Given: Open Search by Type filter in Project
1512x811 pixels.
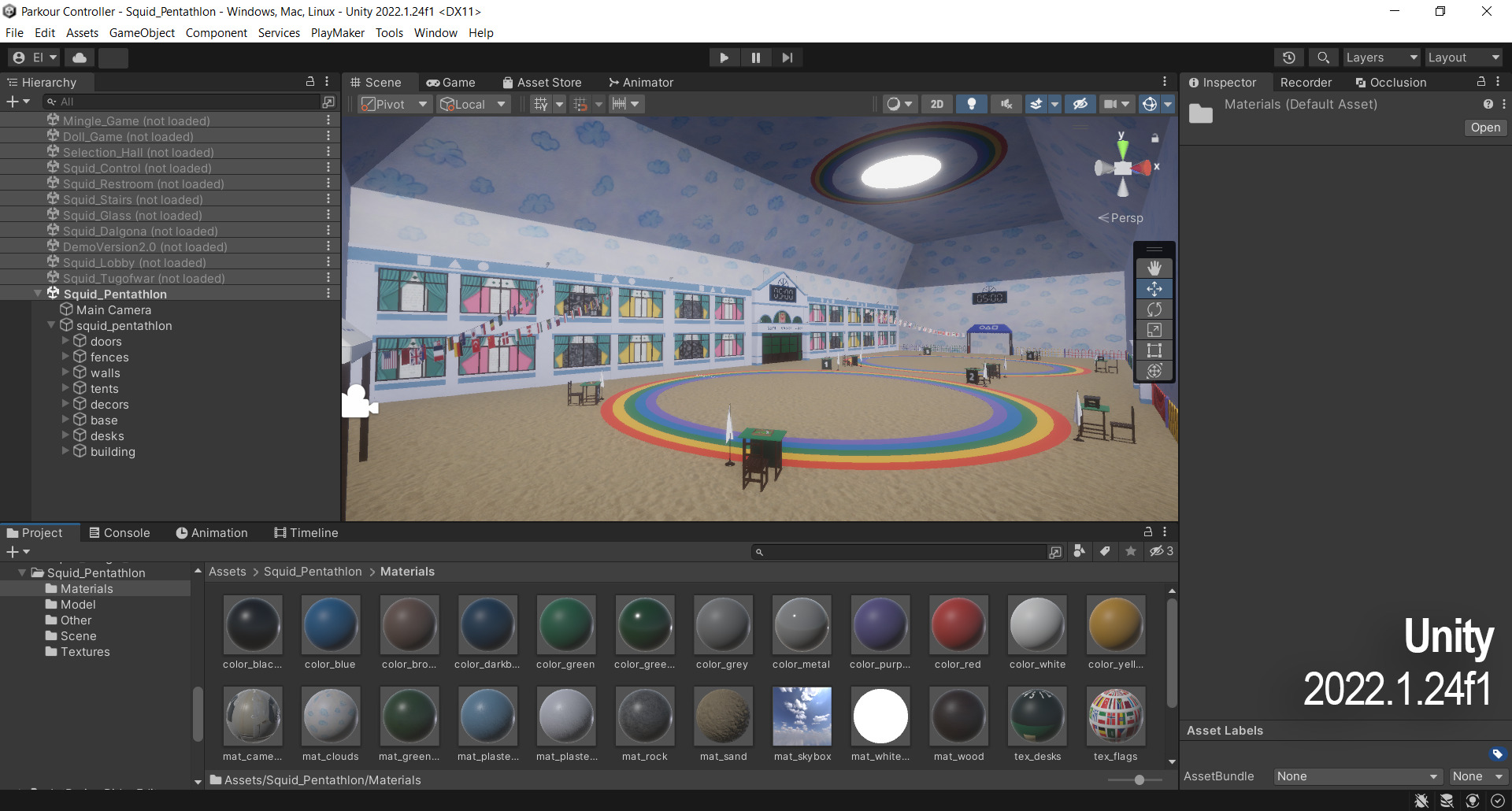Looking at the screenshot, I should [x=1080, y=551].
